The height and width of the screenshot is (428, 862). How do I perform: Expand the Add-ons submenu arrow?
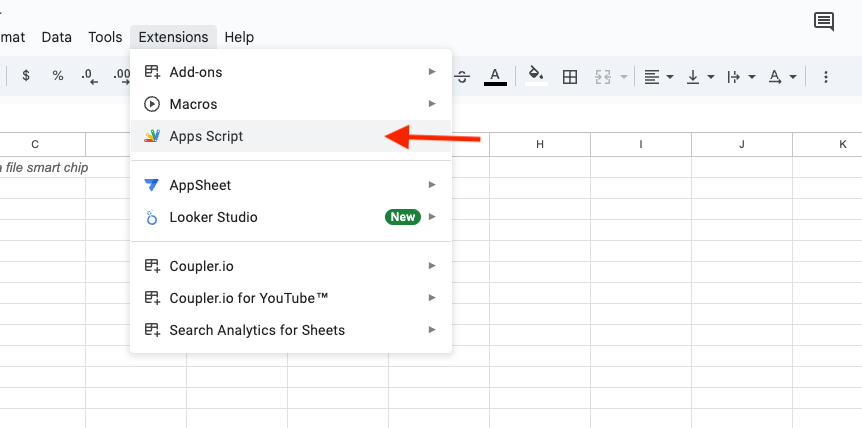pyautogui.click(x=432, y=71)
